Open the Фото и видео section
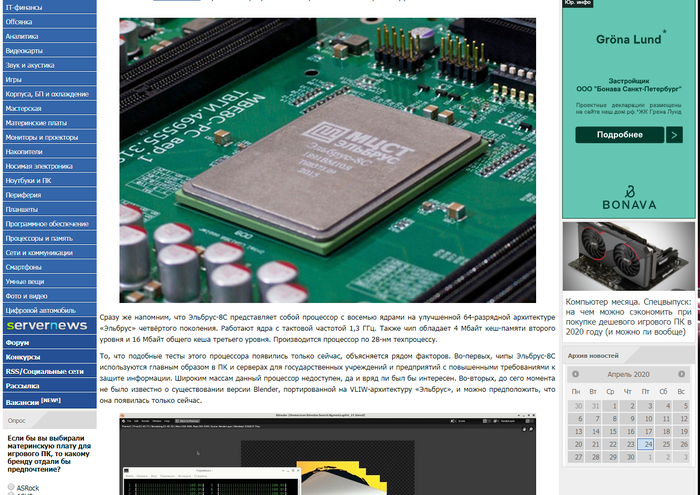This screenshot has width=700, height=495. pos(50,295)
